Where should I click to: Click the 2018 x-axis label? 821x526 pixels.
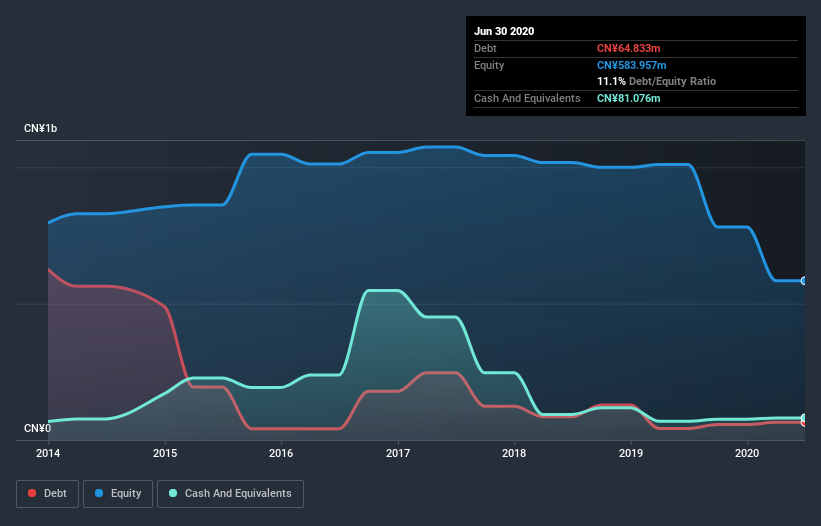point(514,453)
